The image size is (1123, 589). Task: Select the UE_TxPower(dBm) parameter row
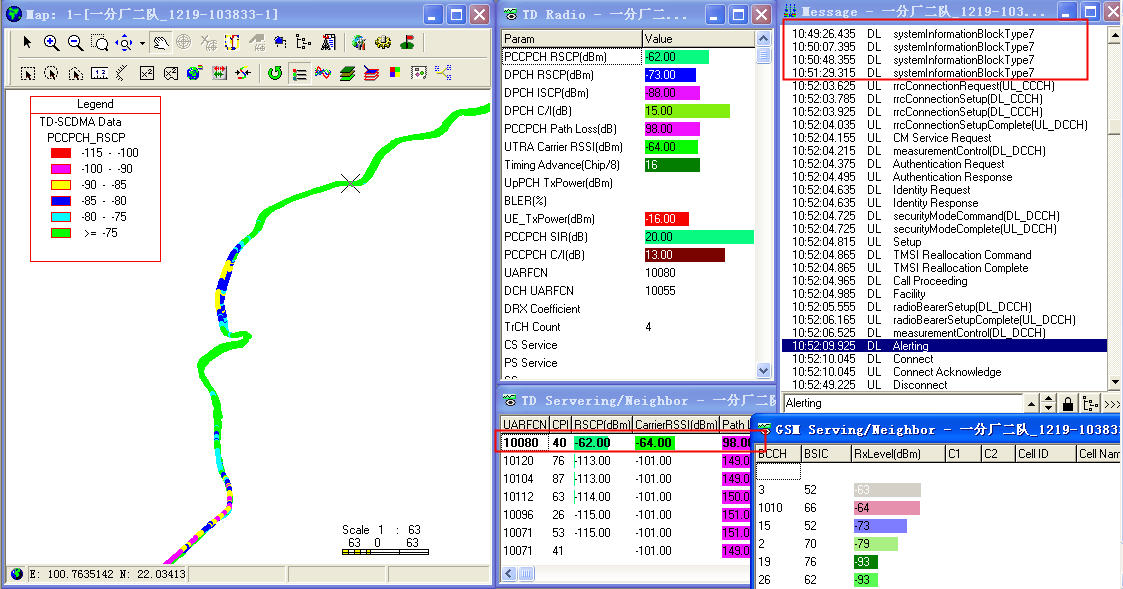[x=627, y=219]
